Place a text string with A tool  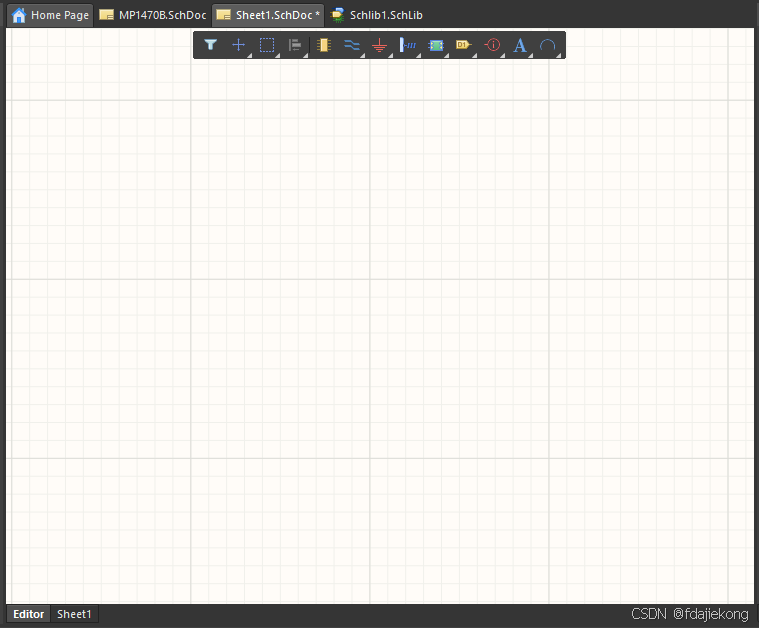click(x=520, y=45)
